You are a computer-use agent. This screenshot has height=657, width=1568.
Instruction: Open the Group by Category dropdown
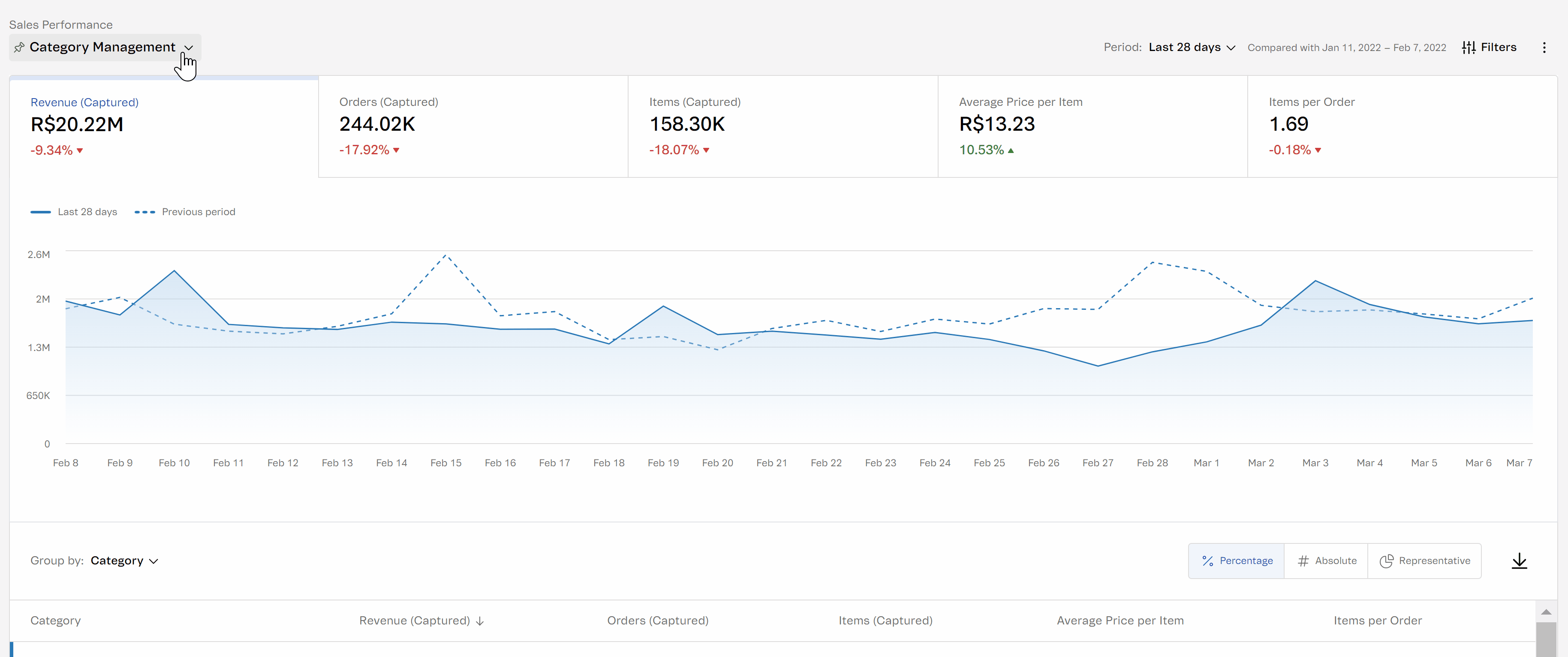pos(124,561)
